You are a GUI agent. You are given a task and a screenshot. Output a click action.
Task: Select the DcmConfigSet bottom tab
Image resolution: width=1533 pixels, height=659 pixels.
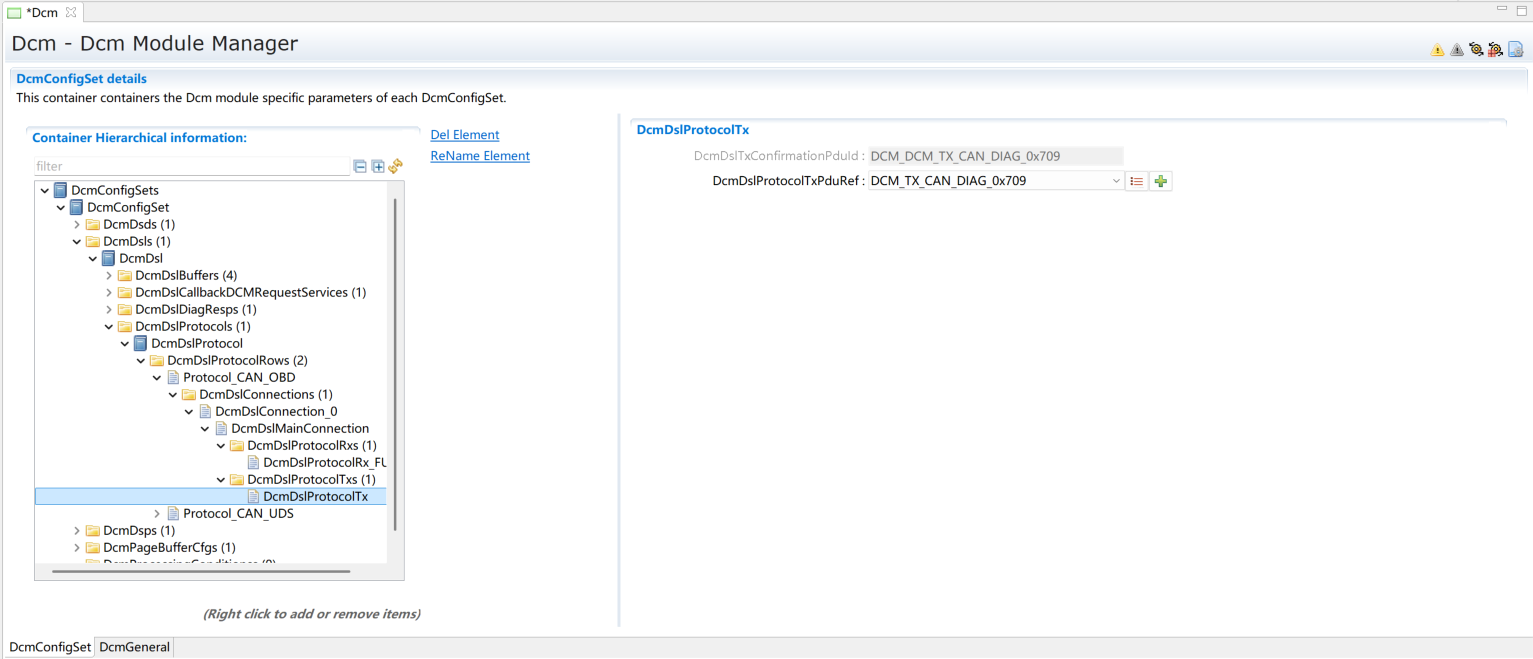pyautogui.click(x=50, y=647)
